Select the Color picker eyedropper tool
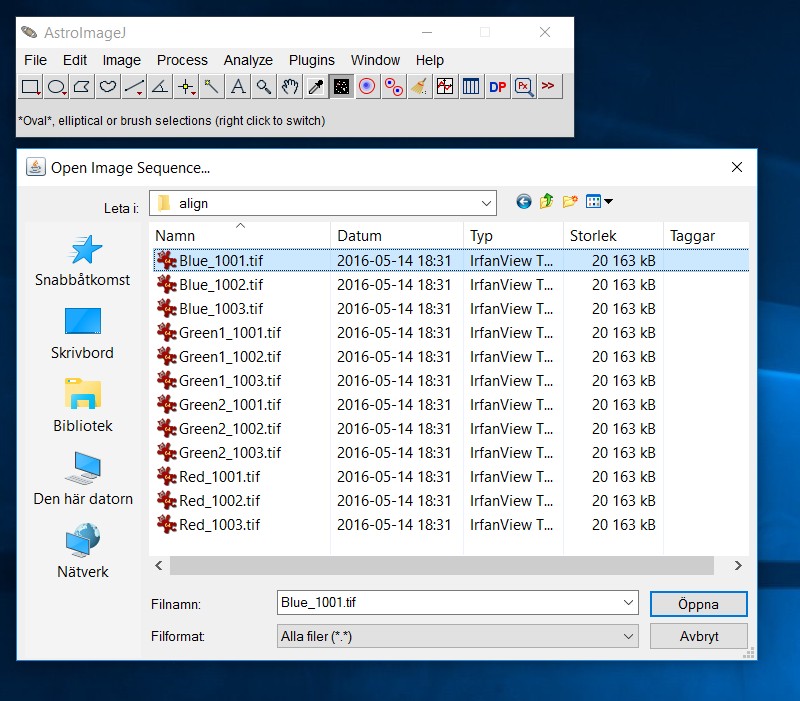The width and height of the screenshot is (800, 701). (x=315, y=86)
